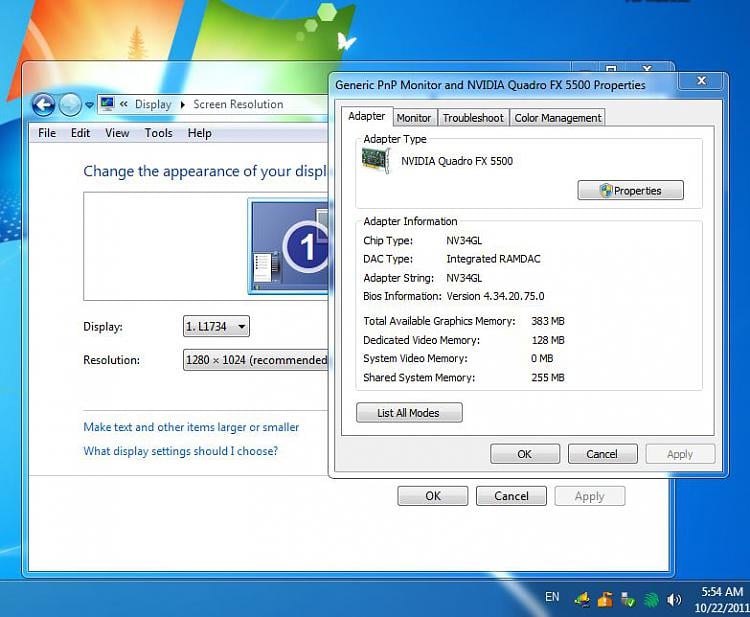Click the green swirl tray icon
Screen dimensions: 750x617
pos(651,599)
